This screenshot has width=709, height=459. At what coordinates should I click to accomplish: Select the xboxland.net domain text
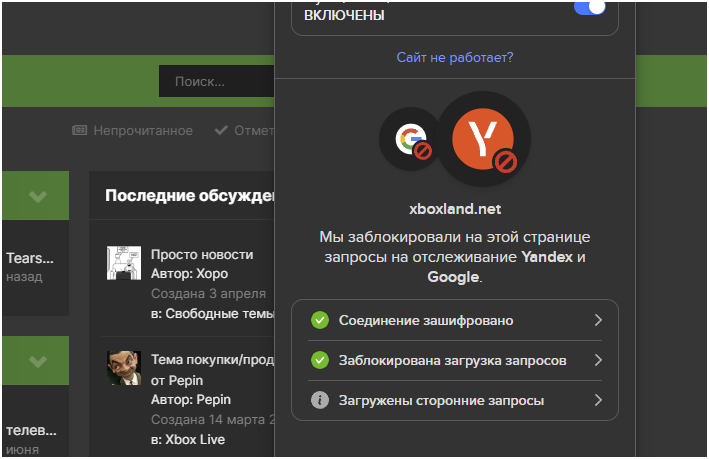tap(455, 209)
